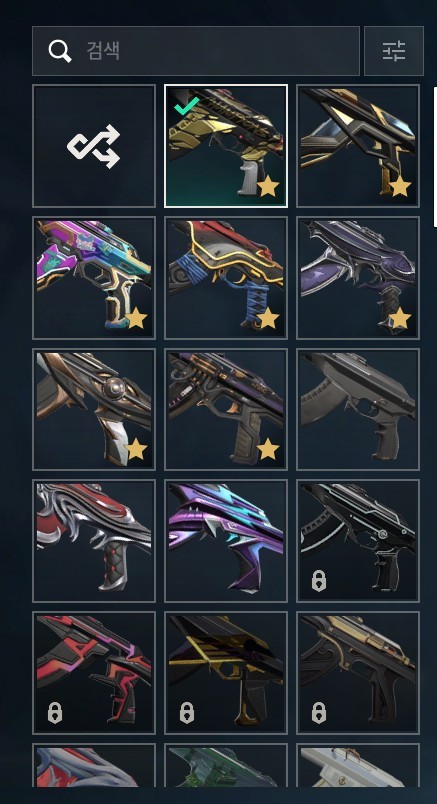The image size is (437, 804).
Task: Click lock icon on black-white skin
Action: click(319, 581)
